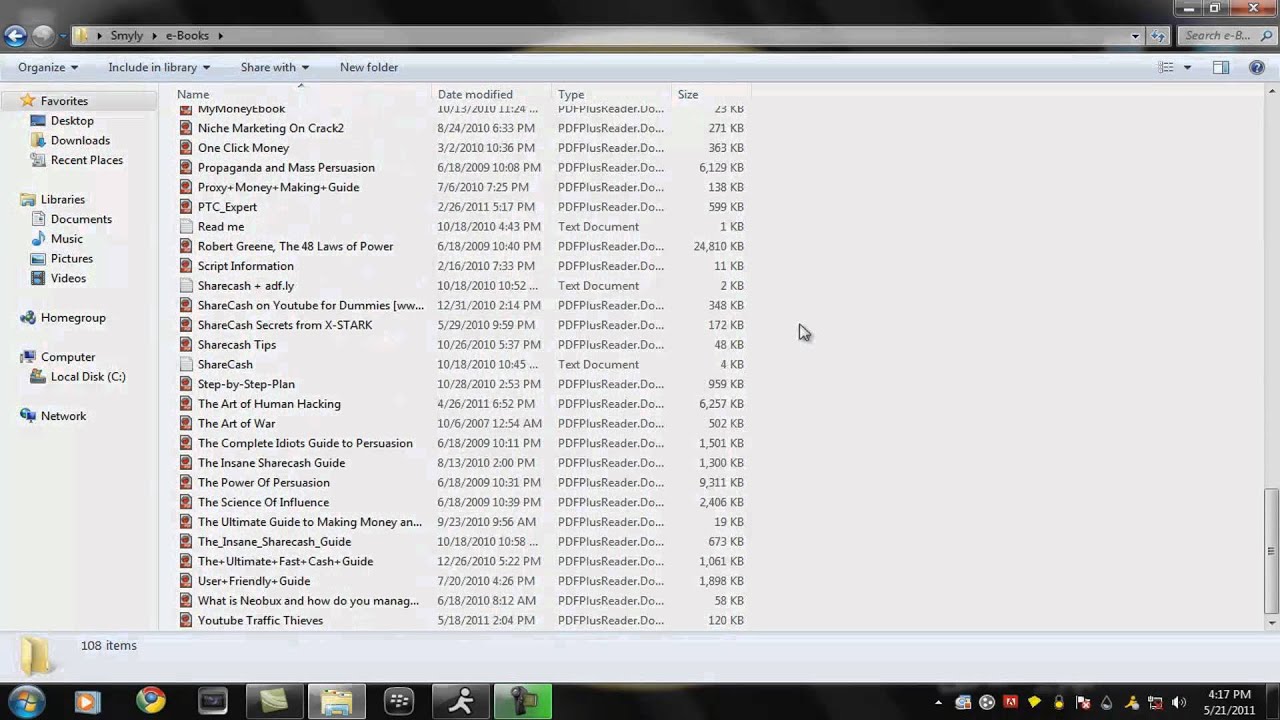1280x720 pixels.
Task: Click the Downloads folder icon
Action: (38, 141)
